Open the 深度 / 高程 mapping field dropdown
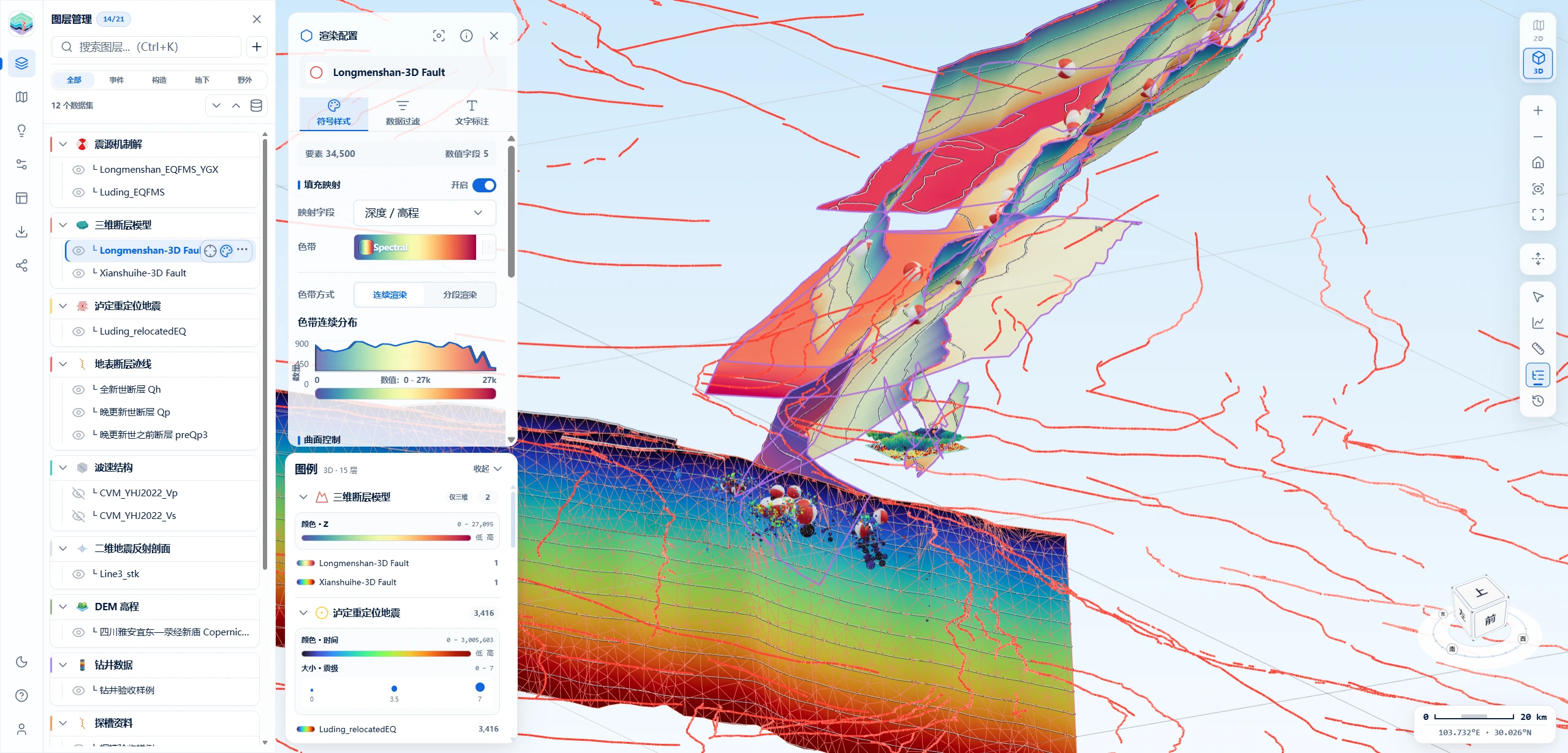The width and height of the screenshot is (1568, 753). click(425, 213)
